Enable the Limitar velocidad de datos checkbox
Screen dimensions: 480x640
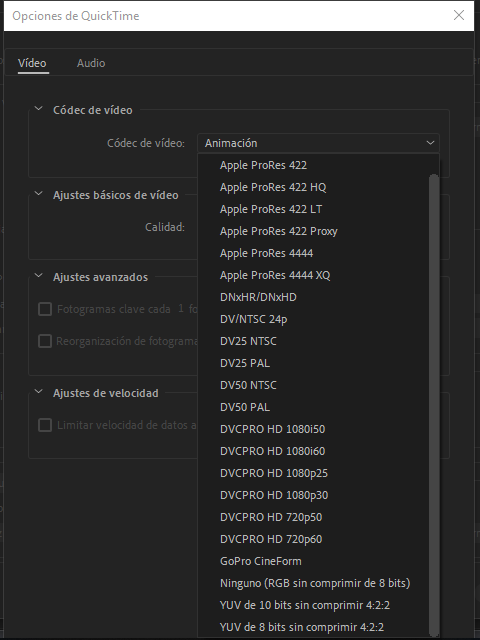(x=45, y=425)
